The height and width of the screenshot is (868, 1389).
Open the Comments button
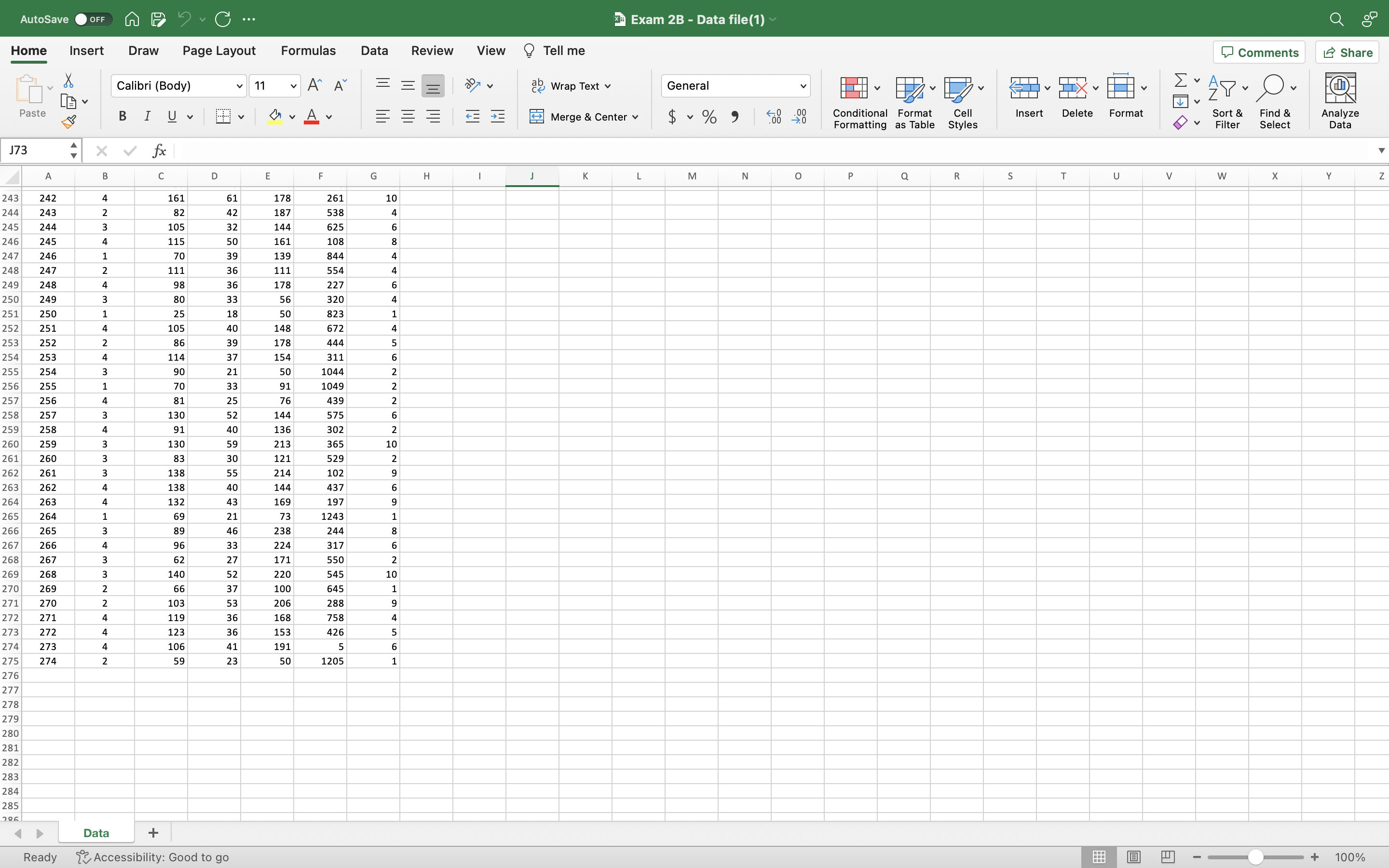1259,52
